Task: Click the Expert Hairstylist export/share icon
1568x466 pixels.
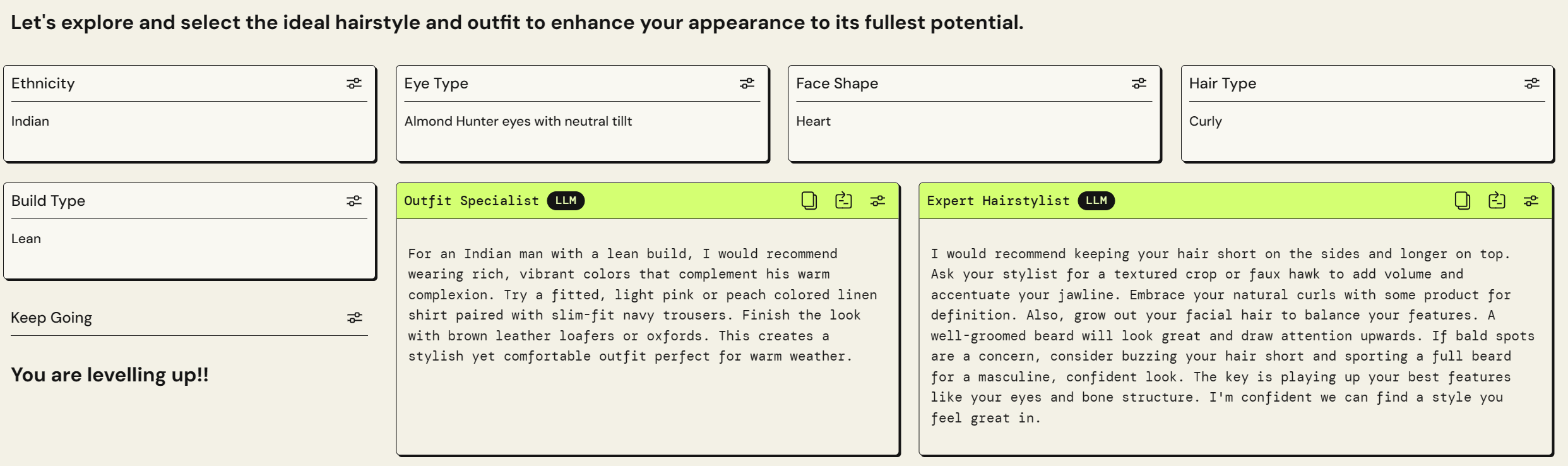Action: pos(1497,201)
